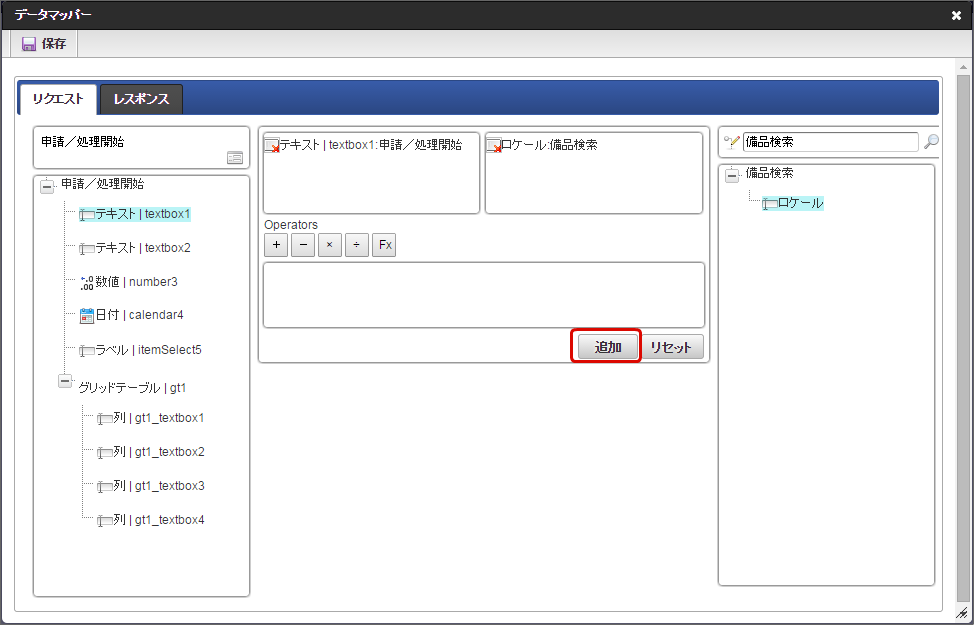
Task: Collapse the 備品検索 tree node
Action: pyautogui.click(x=732, y=174)
